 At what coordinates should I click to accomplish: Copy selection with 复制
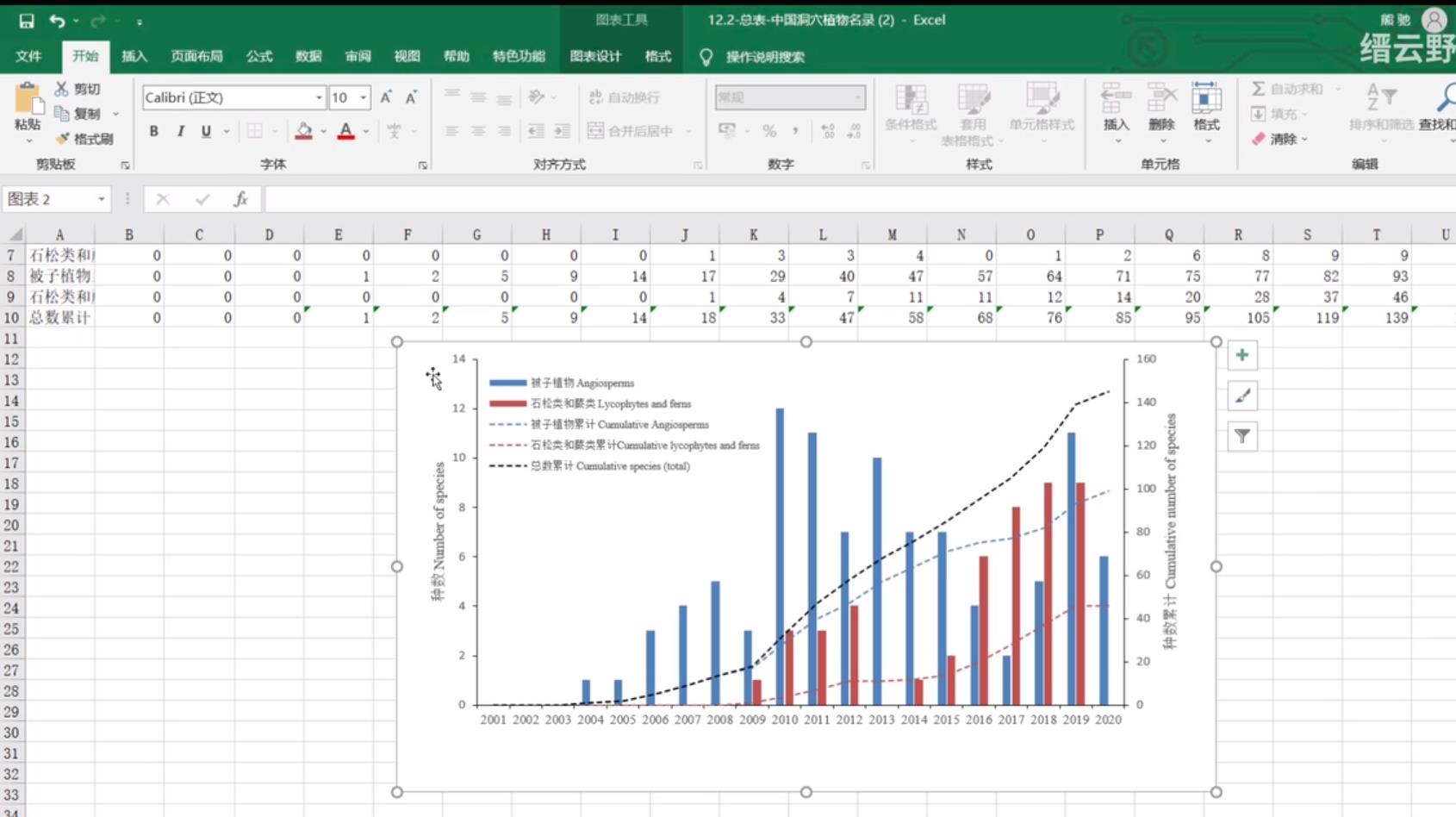coord(78,114)
